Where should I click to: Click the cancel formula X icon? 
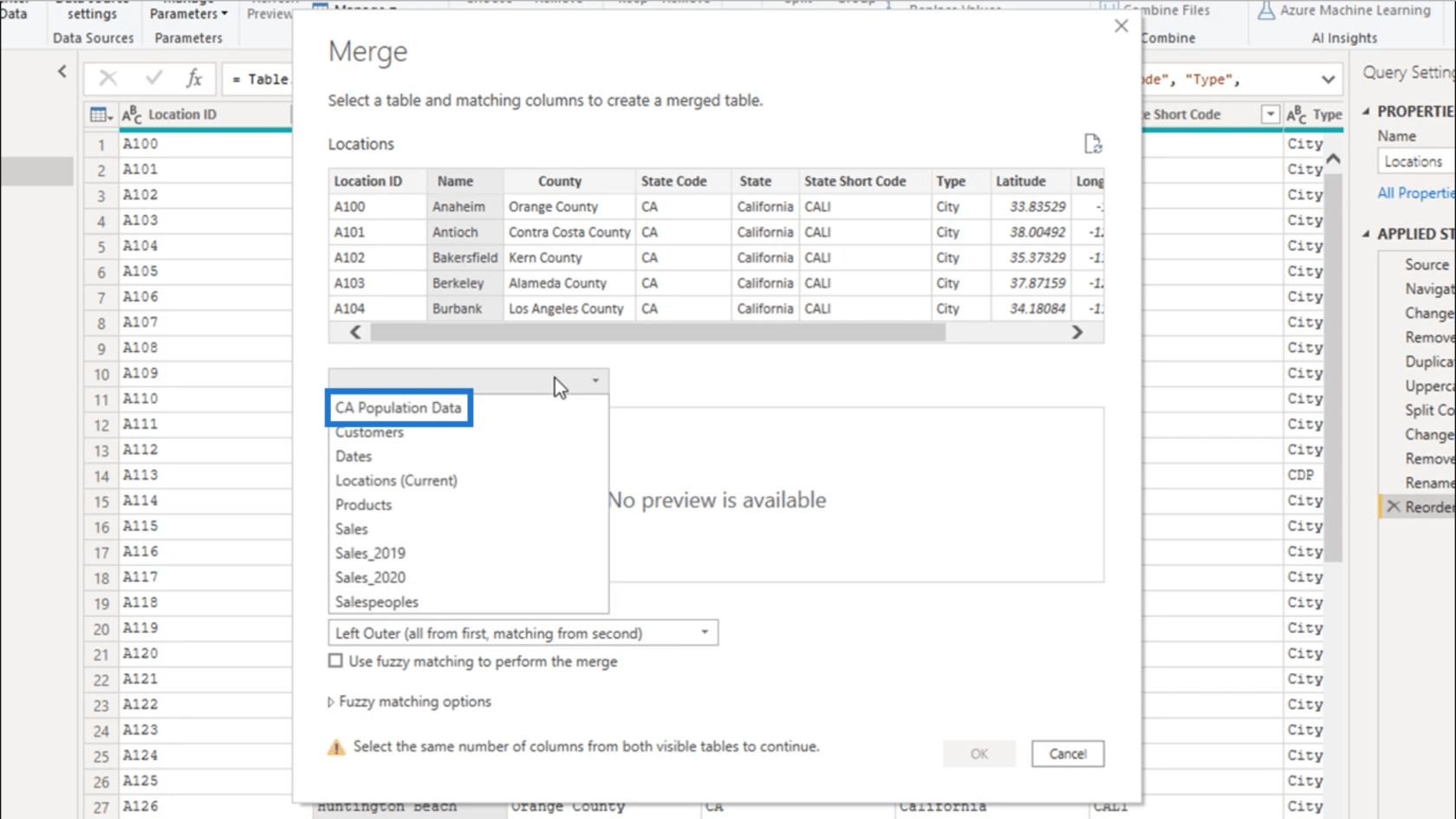coord(108,79)
